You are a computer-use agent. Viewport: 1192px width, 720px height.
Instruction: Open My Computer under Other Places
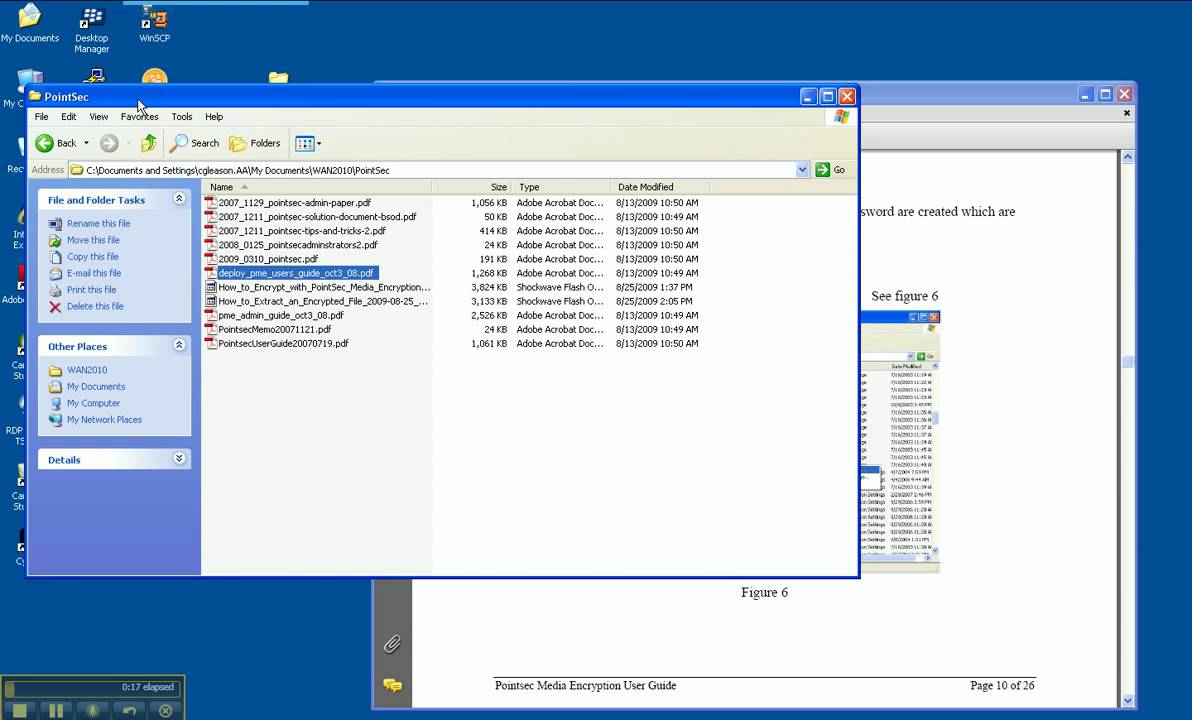(94, 404)
